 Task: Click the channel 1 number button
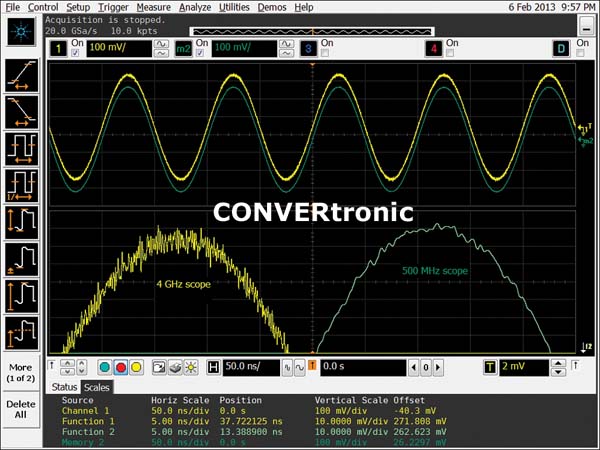(60, 48)
